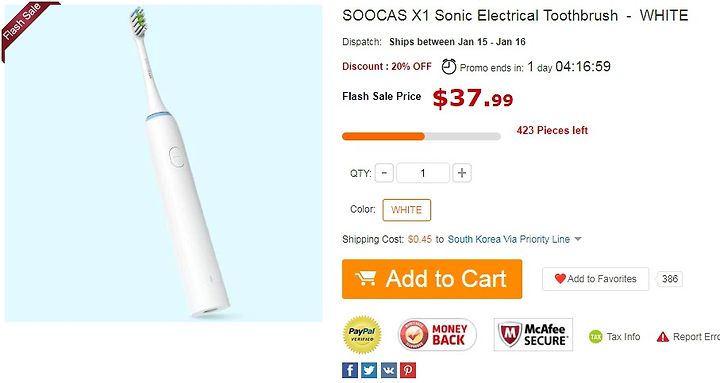
Task: Share product on Twitter icon
Action: pos(369,370)
